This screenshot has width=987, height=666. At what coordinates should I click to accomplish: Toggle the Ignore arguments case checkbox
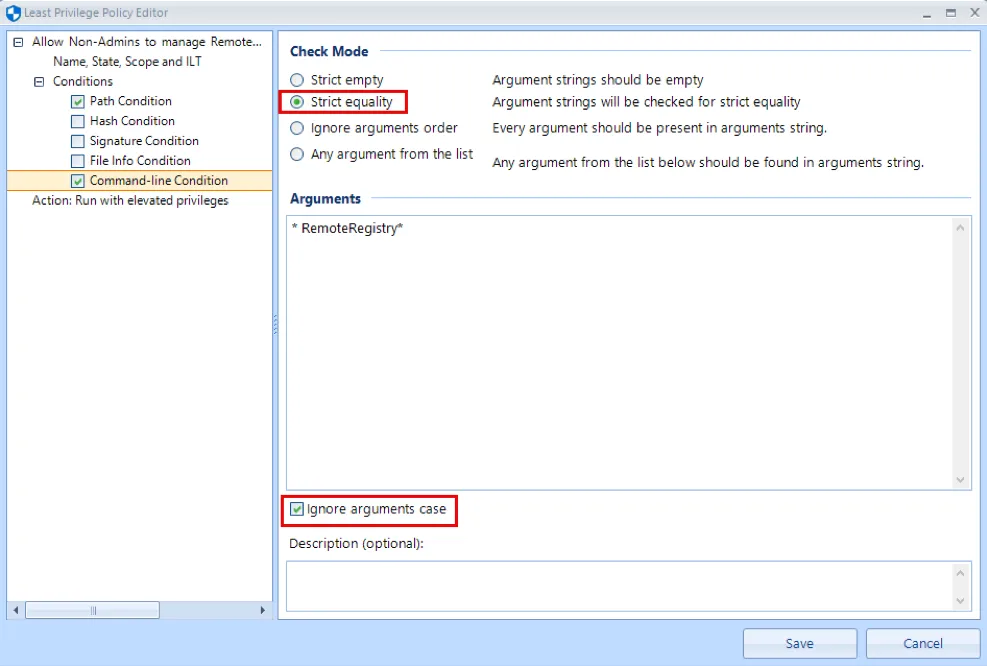click(297, 510)
